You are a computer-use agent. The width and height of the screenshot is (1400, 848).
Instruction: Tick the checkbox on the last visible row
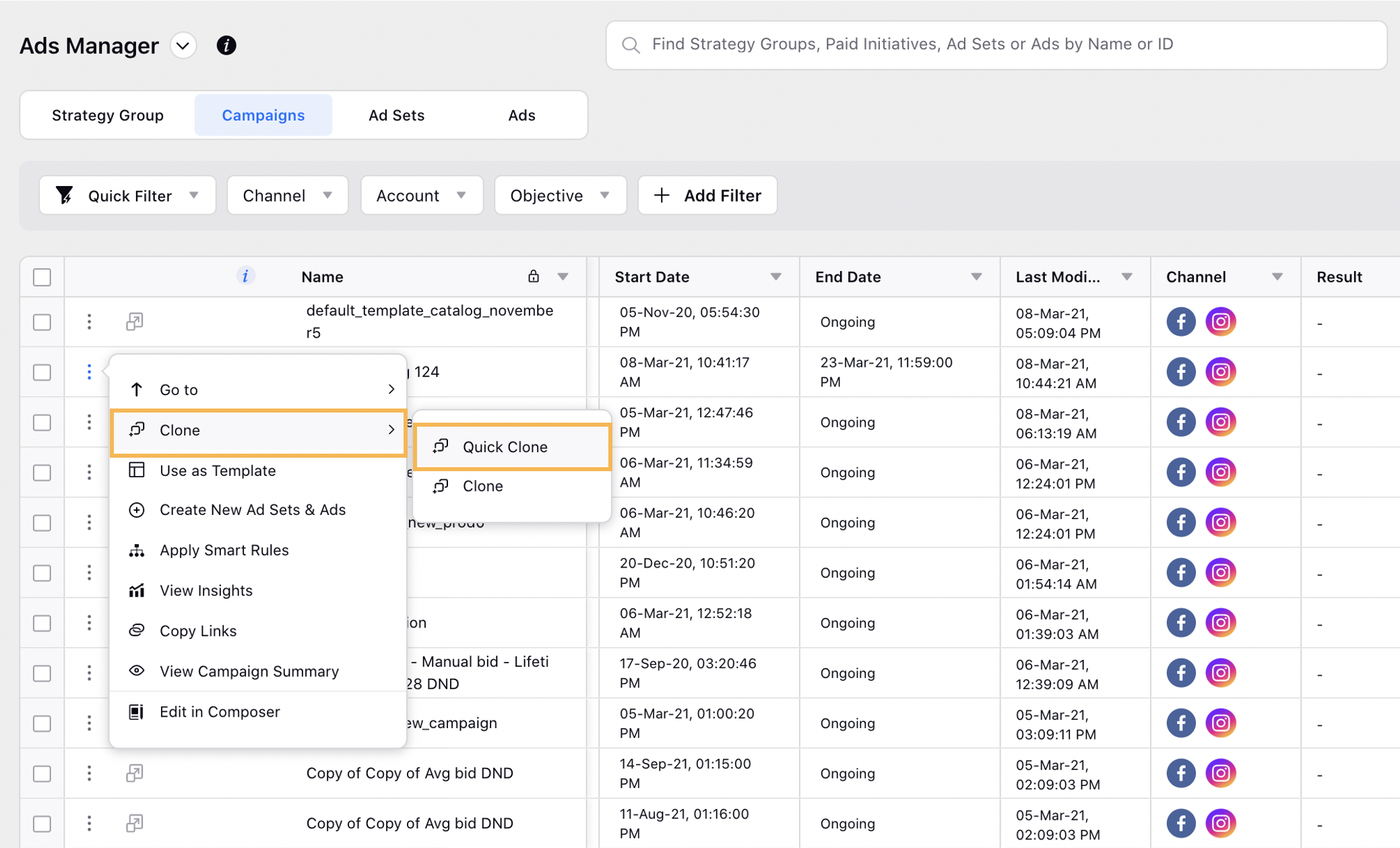click(x=41, y=823)
